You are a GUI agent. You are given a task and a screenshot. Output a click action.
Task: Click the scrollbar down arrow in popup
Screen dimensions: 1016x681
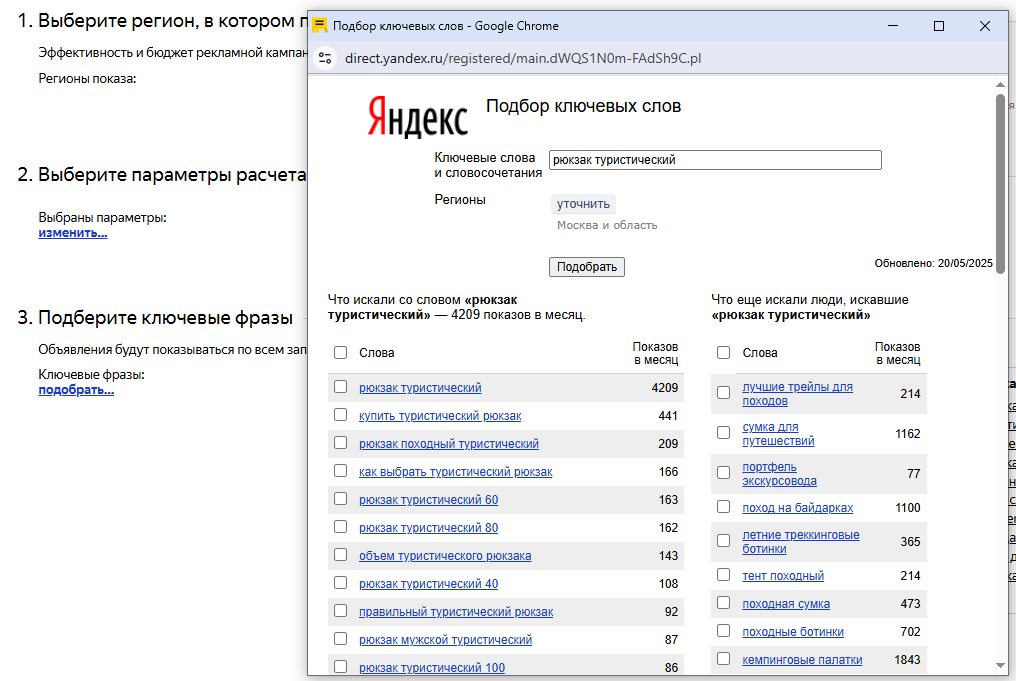1000,665
